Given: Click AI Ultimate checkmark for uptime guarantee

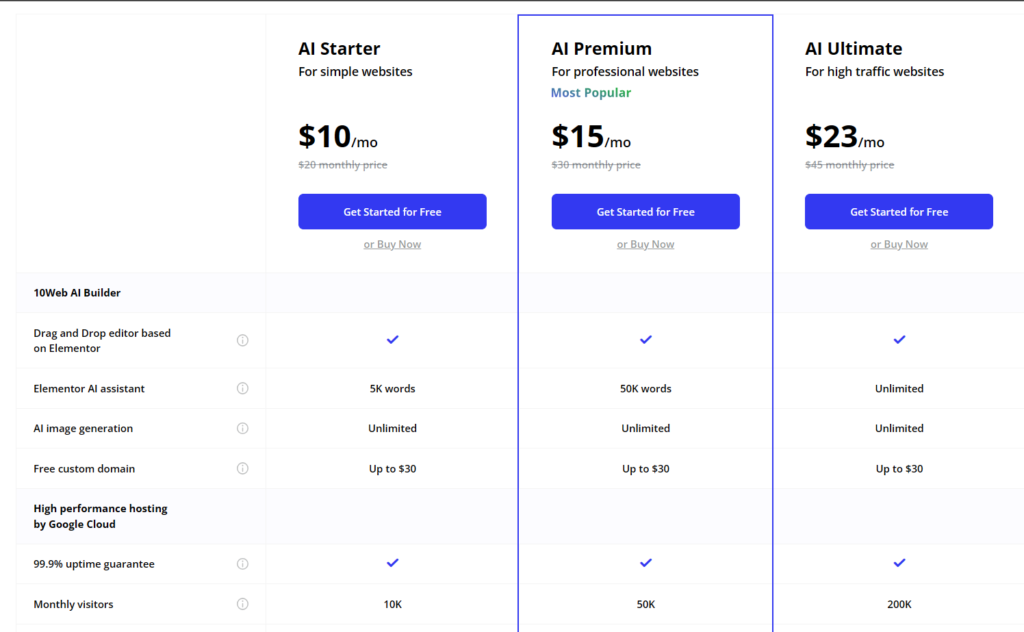Looking at the screenshot, I should [x=899, y=563].
